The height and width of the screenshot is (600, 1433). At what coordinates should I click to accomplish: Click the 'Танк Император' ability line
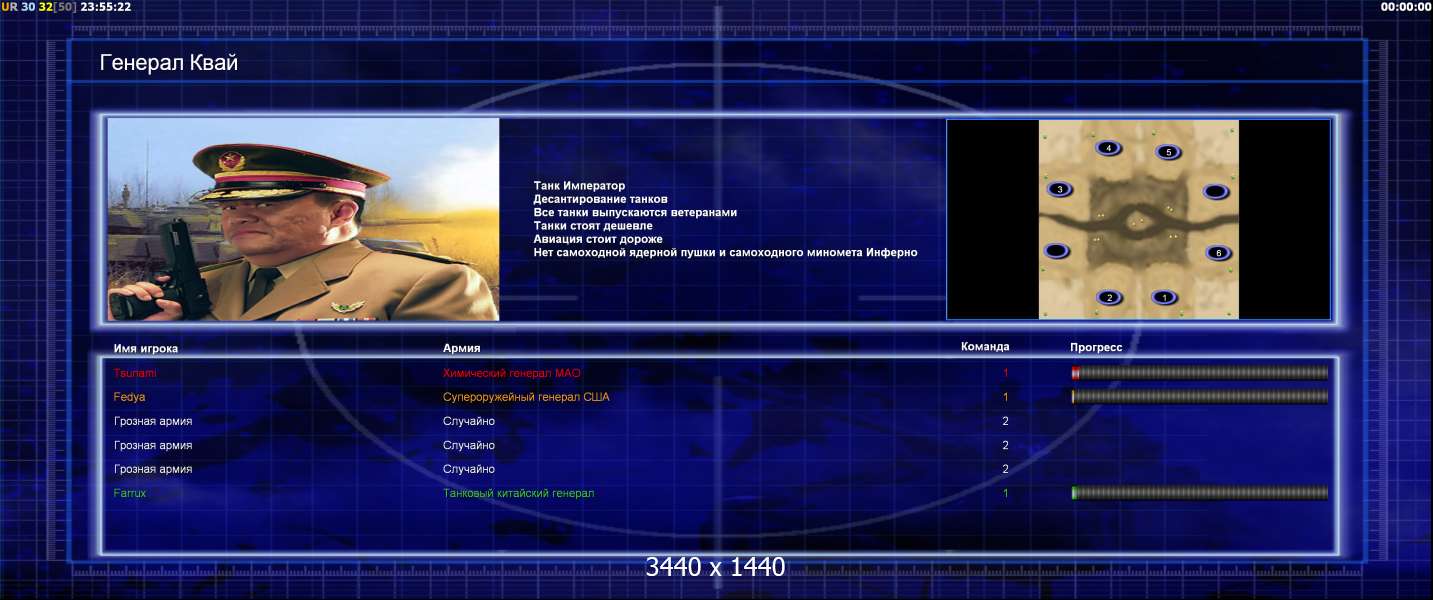click(579, 186)
